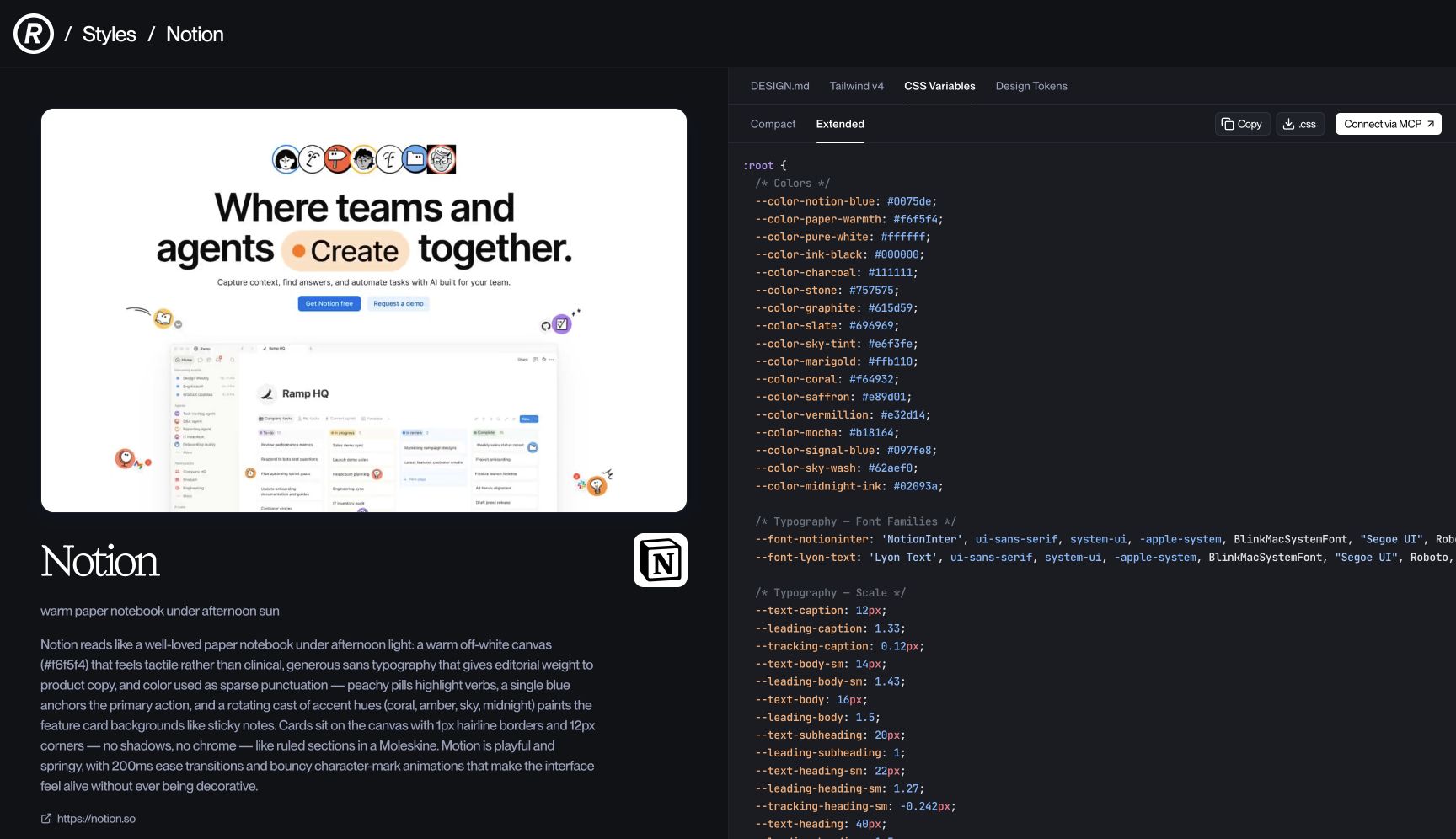Click Get Notion free button in preview
Screen dimensions: 1456x839
[x=329, y=303]
